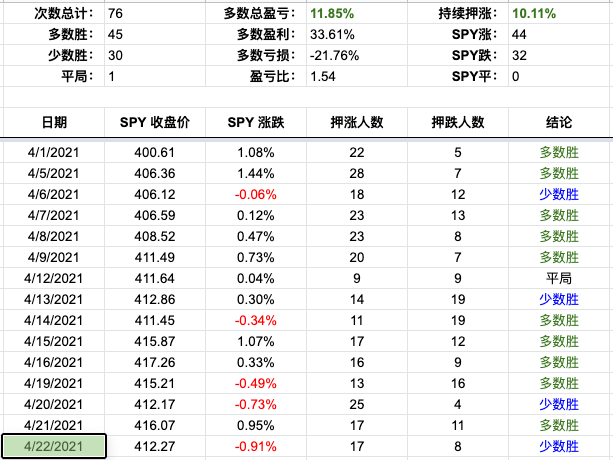Click the 4/12/2021 date cell

(x=54, y=279)
